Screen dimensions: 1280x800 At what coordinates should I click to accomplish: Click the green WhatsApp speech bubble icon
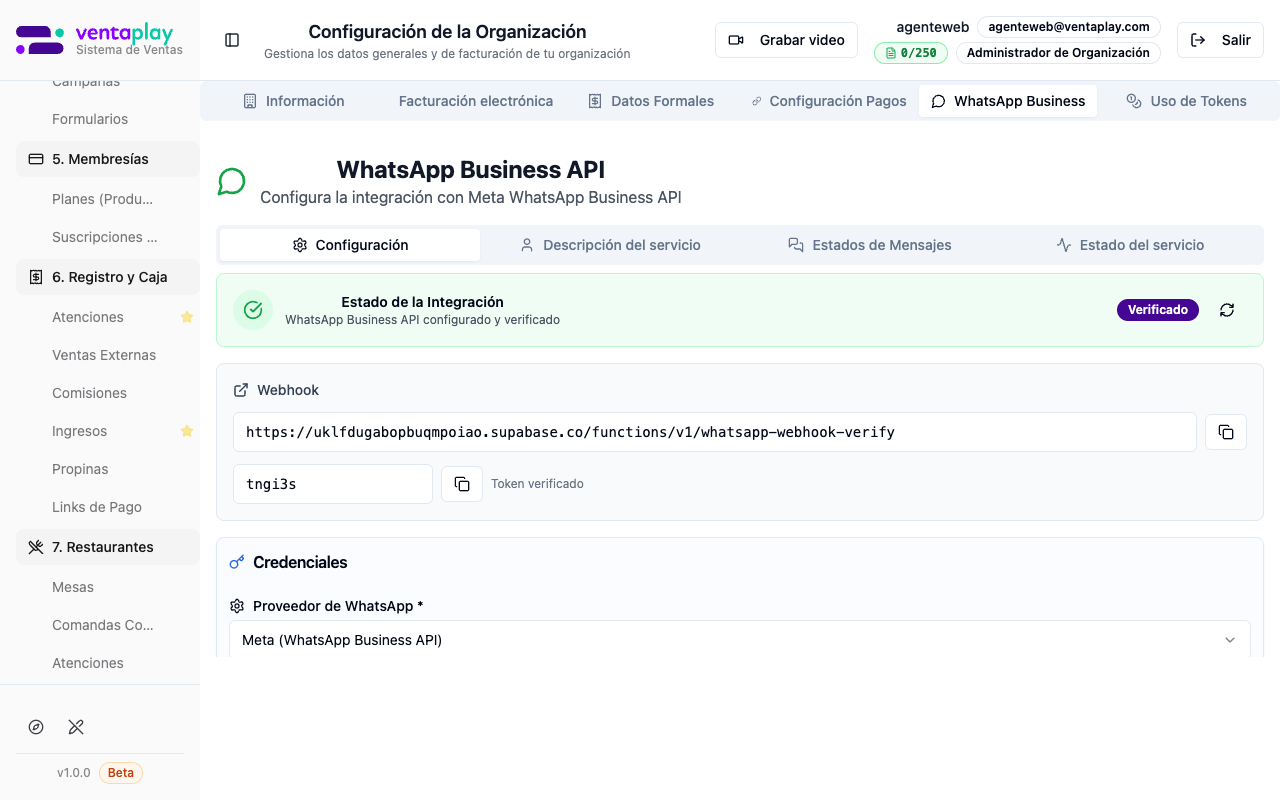point(231,181)
